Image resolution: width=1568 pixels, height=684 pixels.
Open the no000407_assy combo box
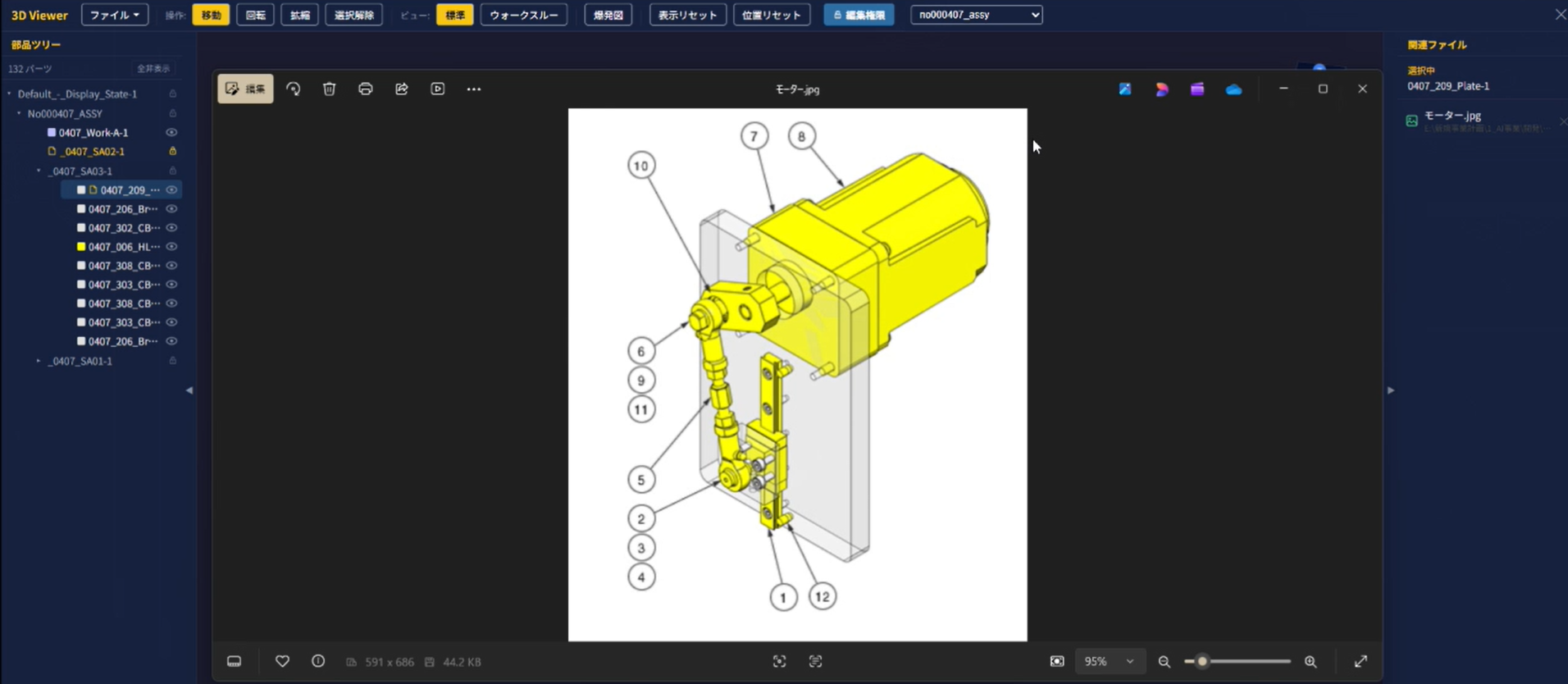pos(976,15)
